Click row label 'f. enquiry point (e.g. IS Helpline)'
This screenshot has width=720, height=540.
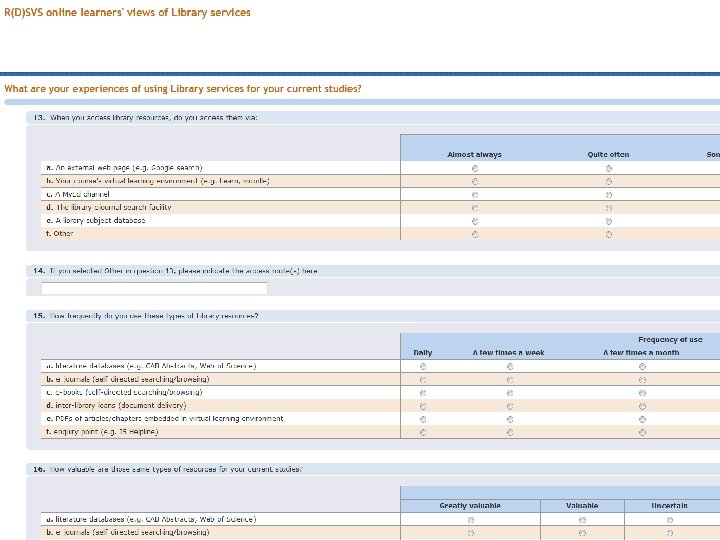[102, 432]
